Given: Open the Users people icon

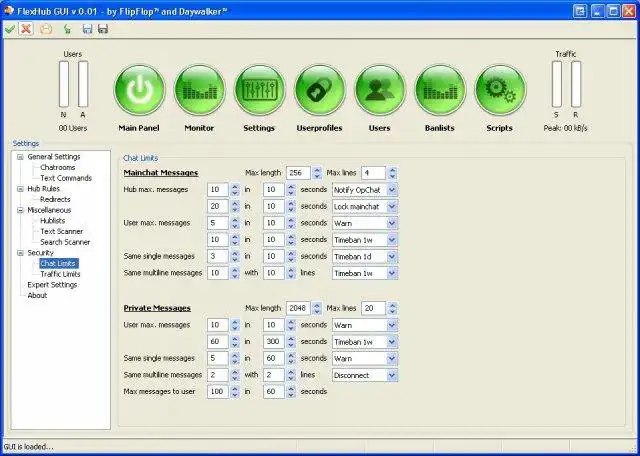Looking at the screenshot, I should tap(380, 90).
